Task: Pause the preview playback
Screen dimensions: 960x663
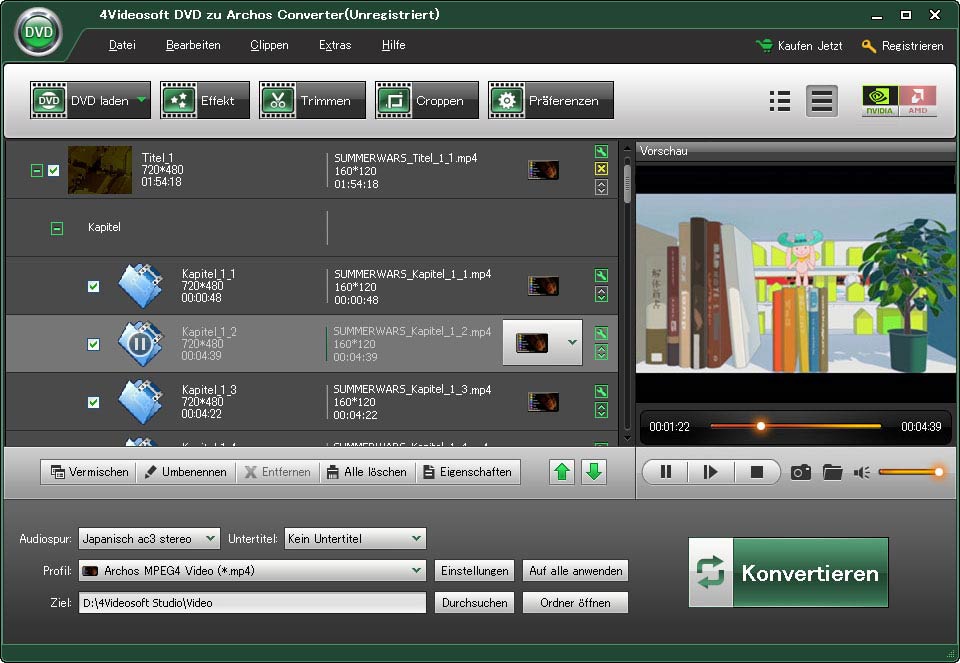Action: [666, 472]
